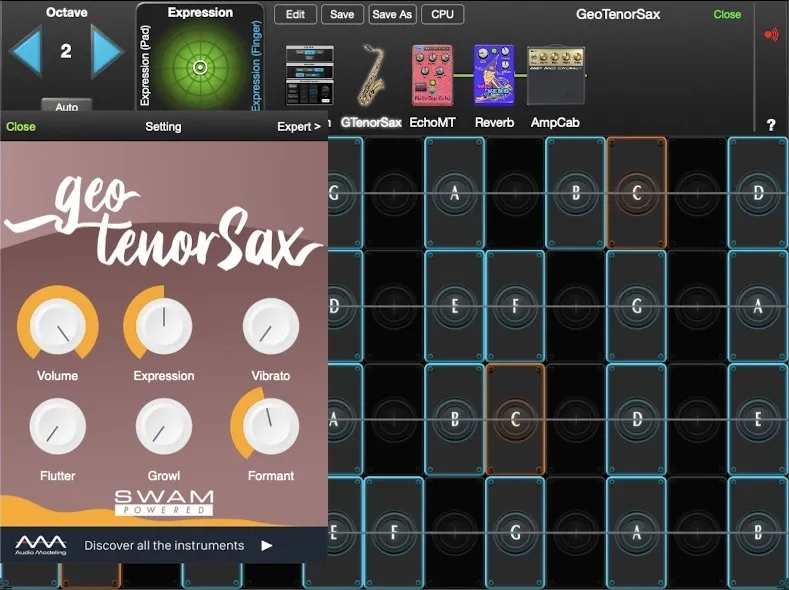The width and height of the screenshot is (789, 590).
Task: Tap the B pad ending the E-F-G-A-B row
Action: (x=758, y=532)
